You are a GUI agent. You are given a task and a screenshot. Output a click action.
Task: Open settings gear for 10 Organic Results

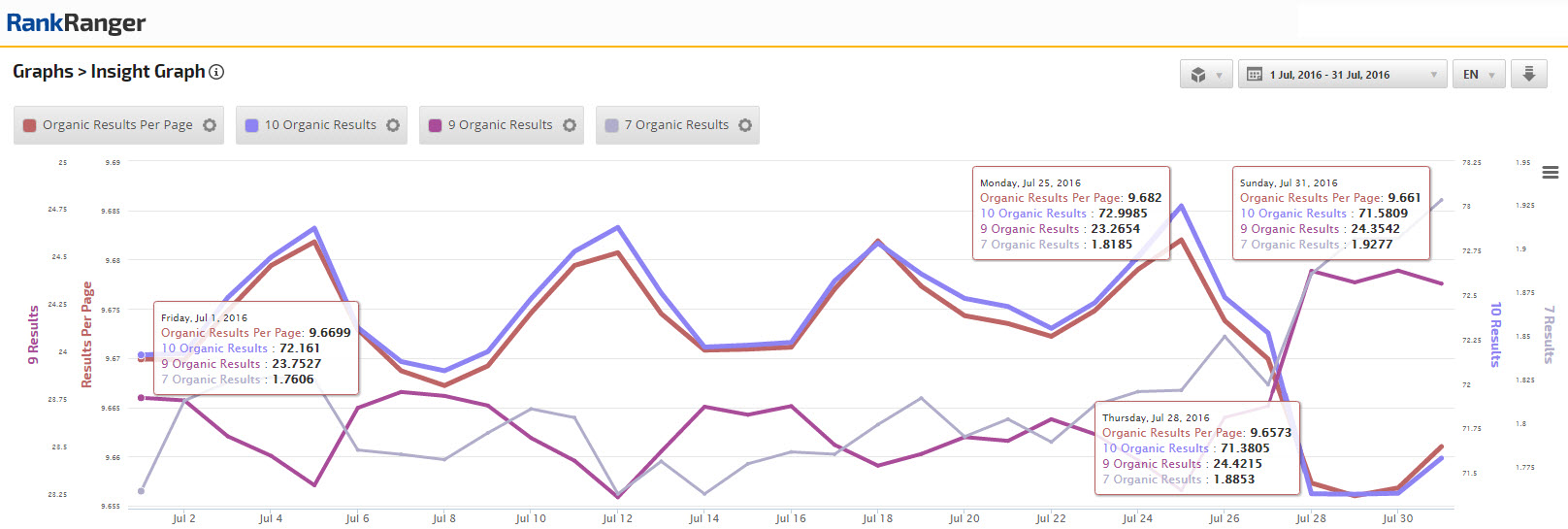click(x=393, y=125)
